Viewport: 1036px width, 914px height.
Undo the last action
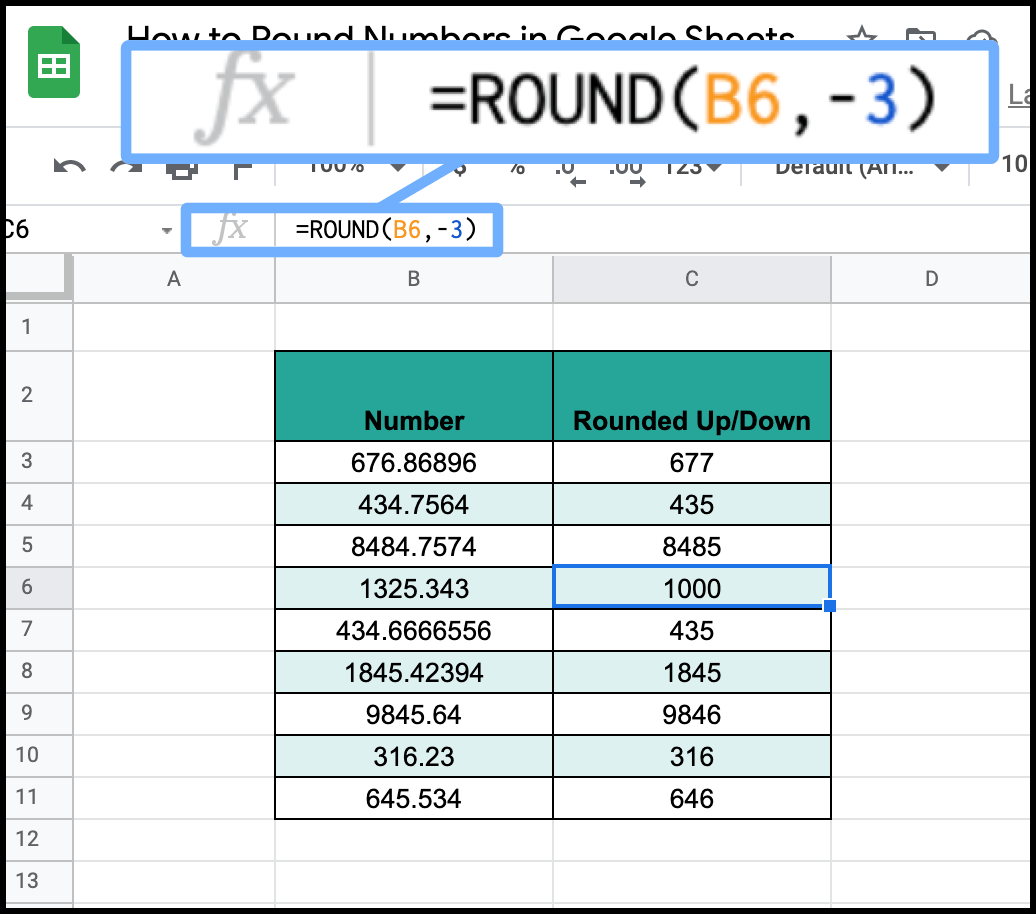point(69,168)
